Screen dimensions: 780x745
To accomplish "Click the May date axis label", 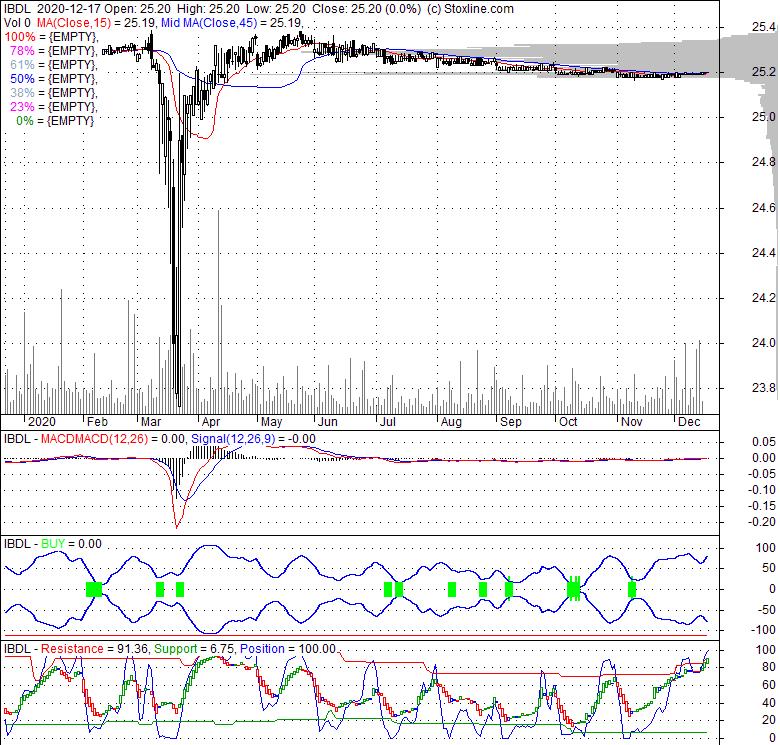I will (272, 422).
